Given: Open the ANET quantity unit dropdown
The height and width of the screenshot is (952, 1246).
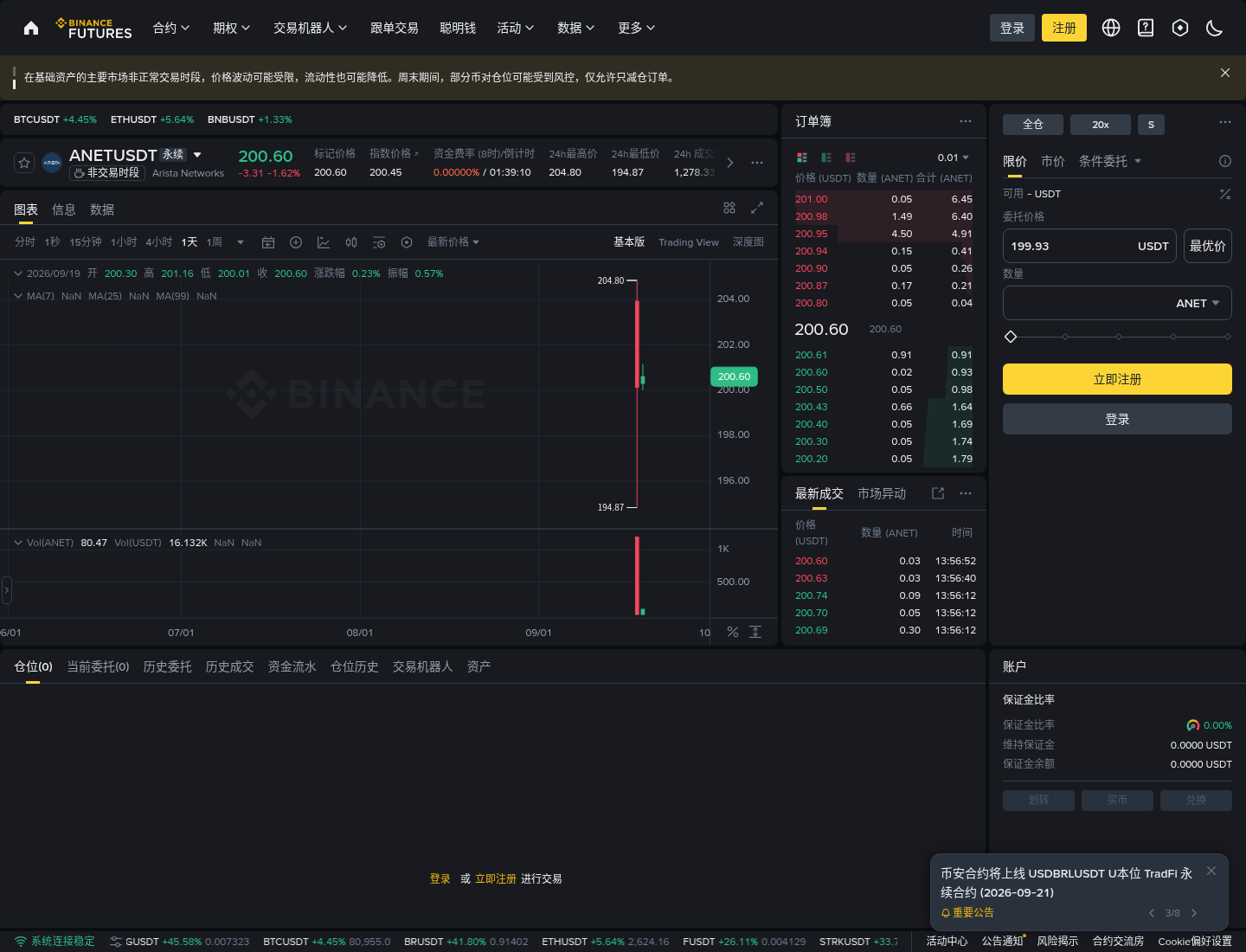Looking at the screenshot, I should pyautogui.click(x=1198, y=303).
